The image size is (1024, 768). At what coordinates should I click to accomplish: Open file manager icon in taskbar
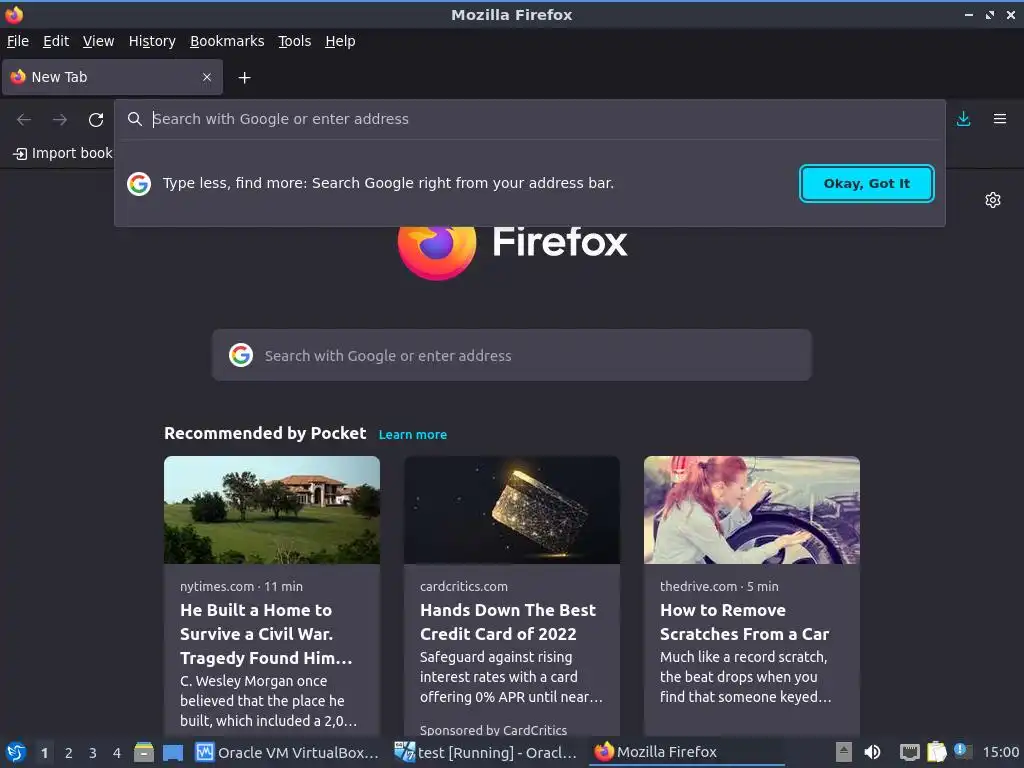[144, 752]
